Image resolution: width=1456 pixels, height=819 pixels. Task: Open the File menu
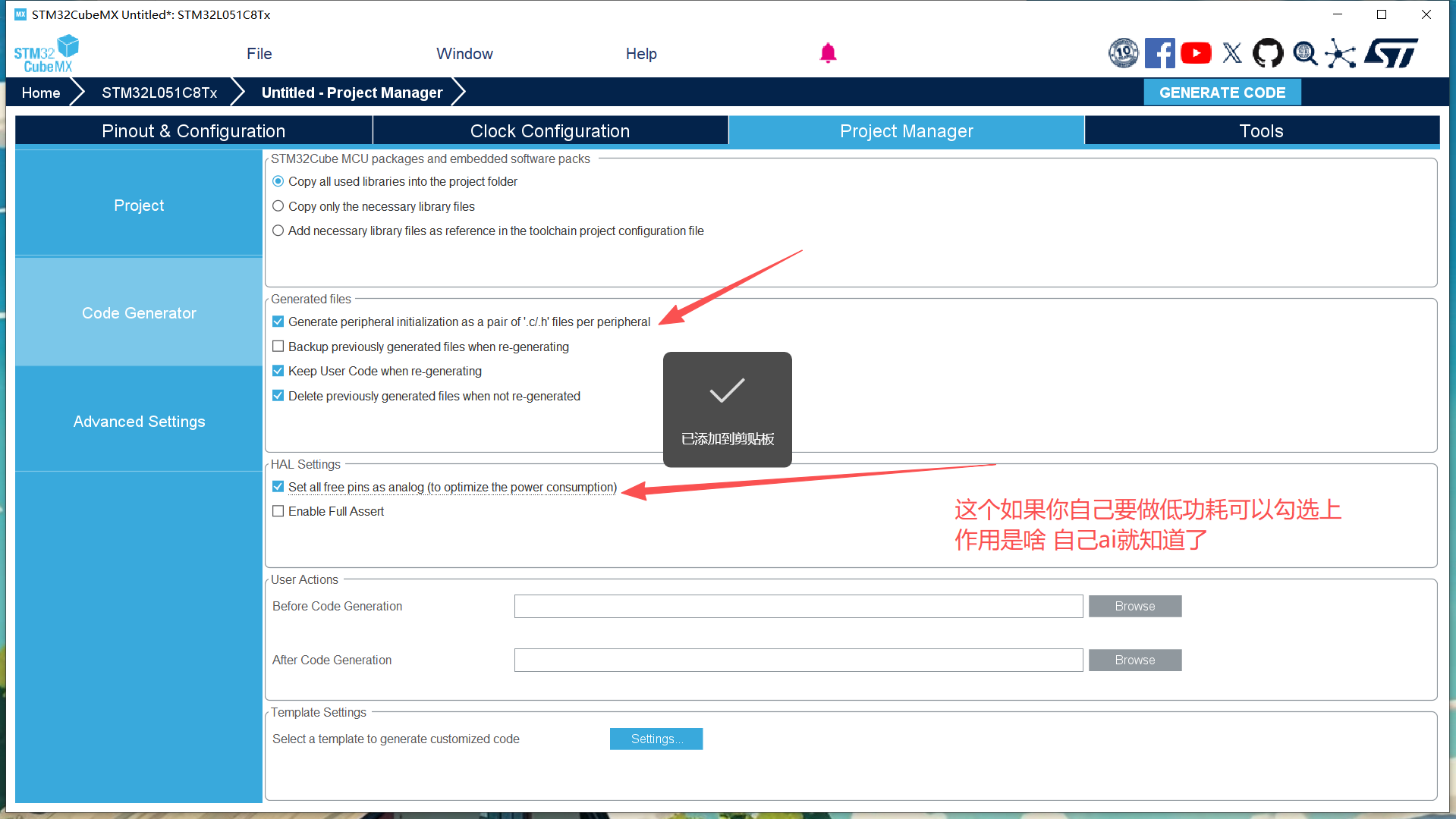click(259, 54)
